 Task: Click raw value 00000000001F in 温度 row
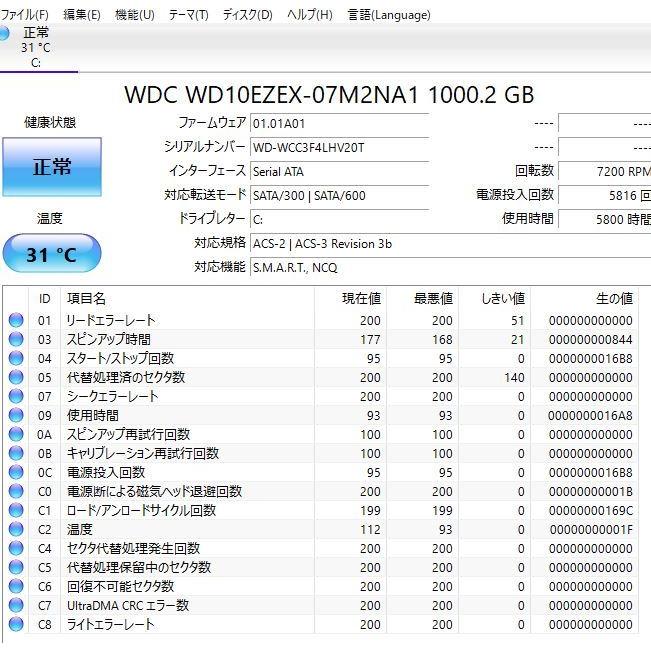pos(591,529)
